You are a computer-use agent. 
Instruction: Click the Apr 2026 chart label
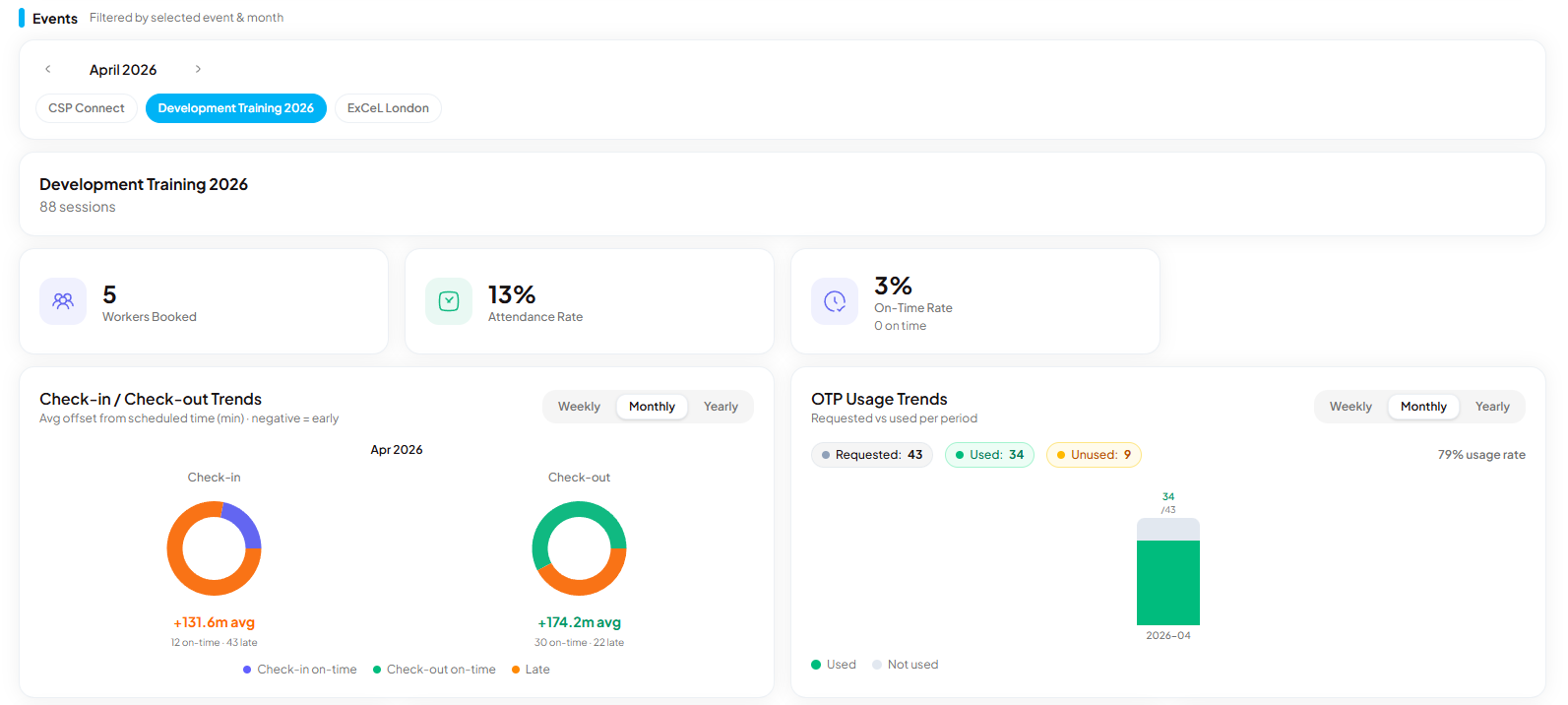click(397, 450)
